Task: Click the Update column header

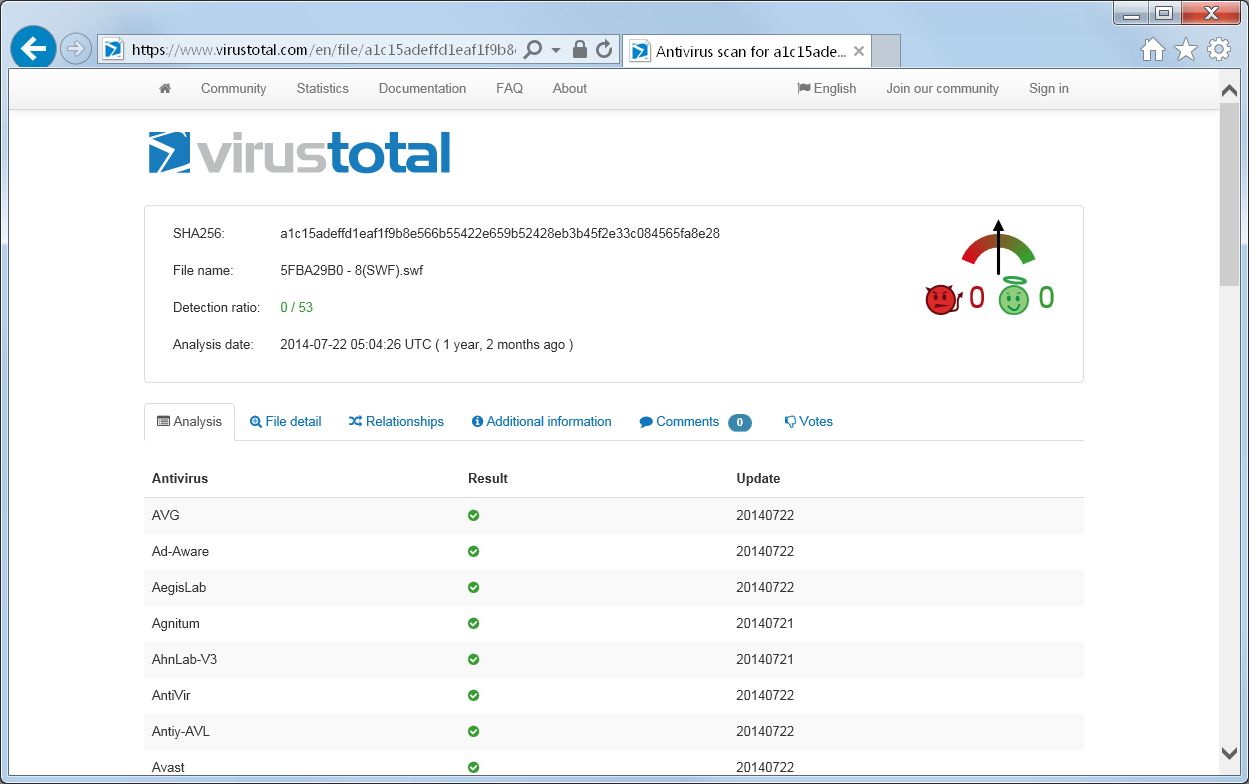Action: pos(758,479)
